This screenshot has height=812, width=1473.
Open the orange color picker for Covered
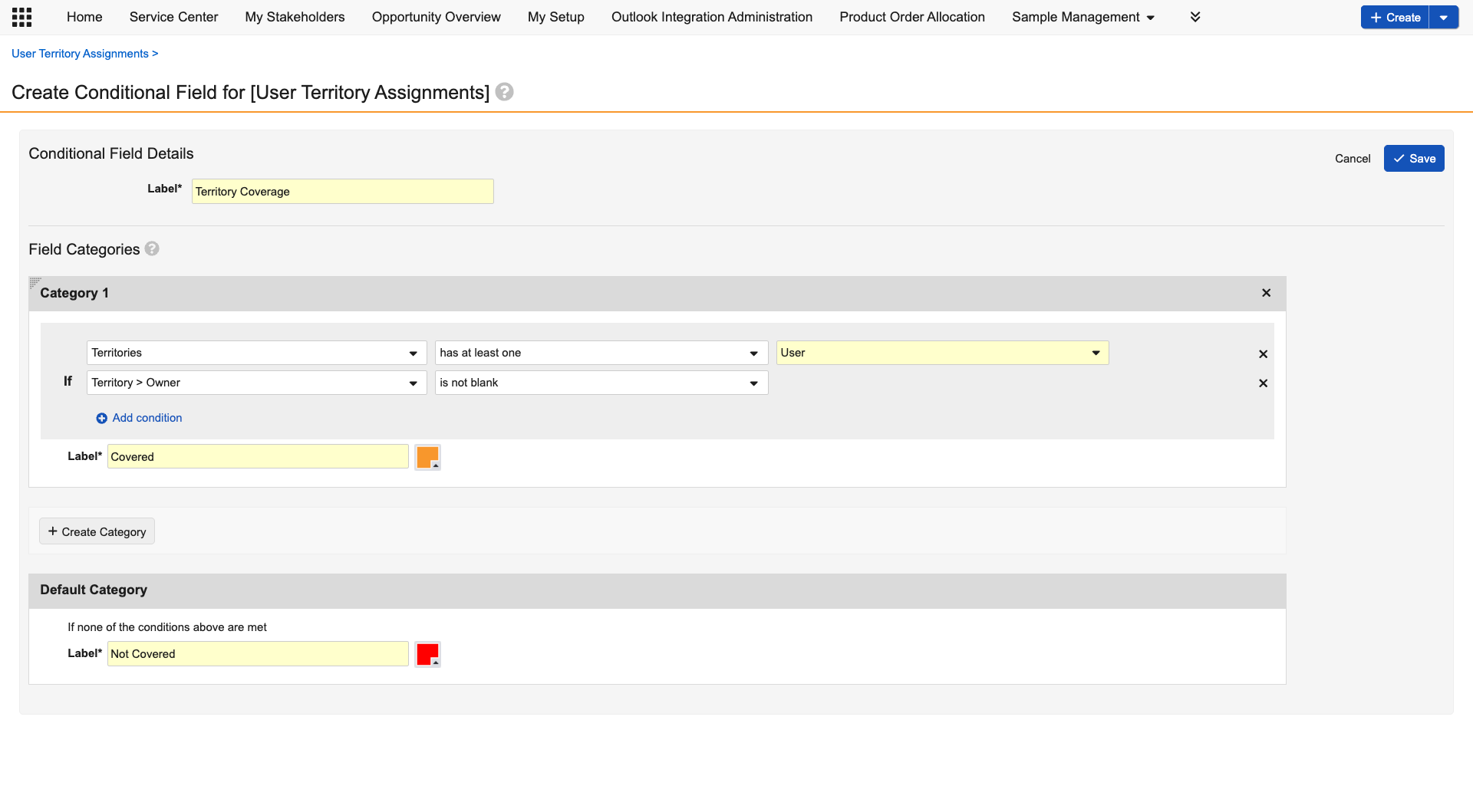[x=427, y=456]
